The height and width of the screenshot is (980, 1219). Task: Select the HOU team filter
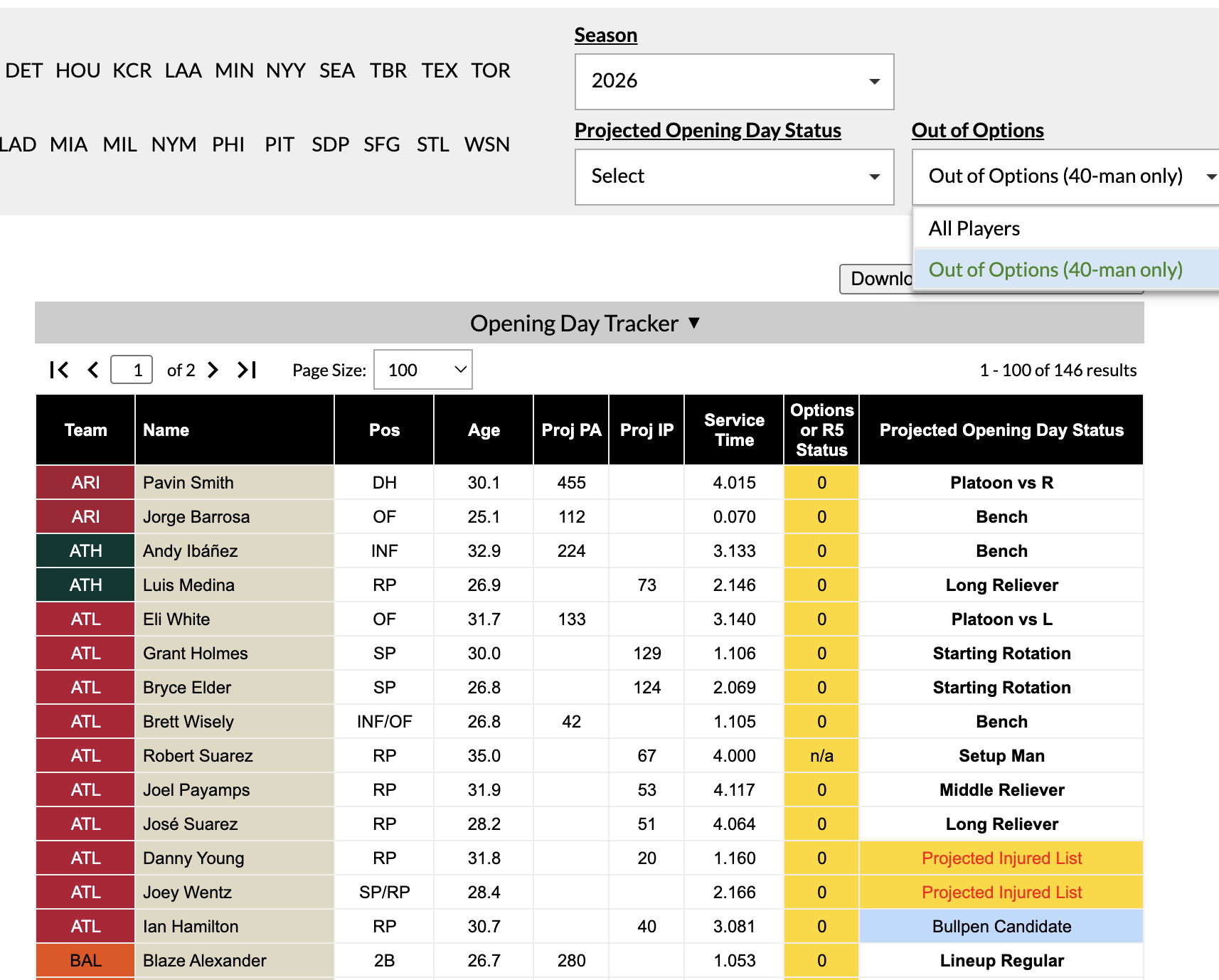[78, 70]
